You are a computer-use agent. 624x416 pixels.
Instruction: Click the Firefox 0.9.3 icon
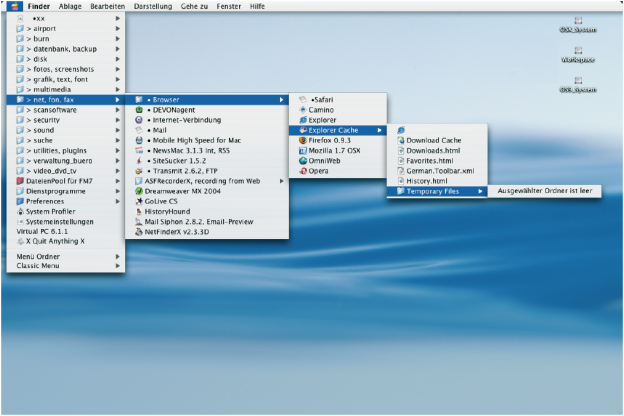tap(303, 140)
